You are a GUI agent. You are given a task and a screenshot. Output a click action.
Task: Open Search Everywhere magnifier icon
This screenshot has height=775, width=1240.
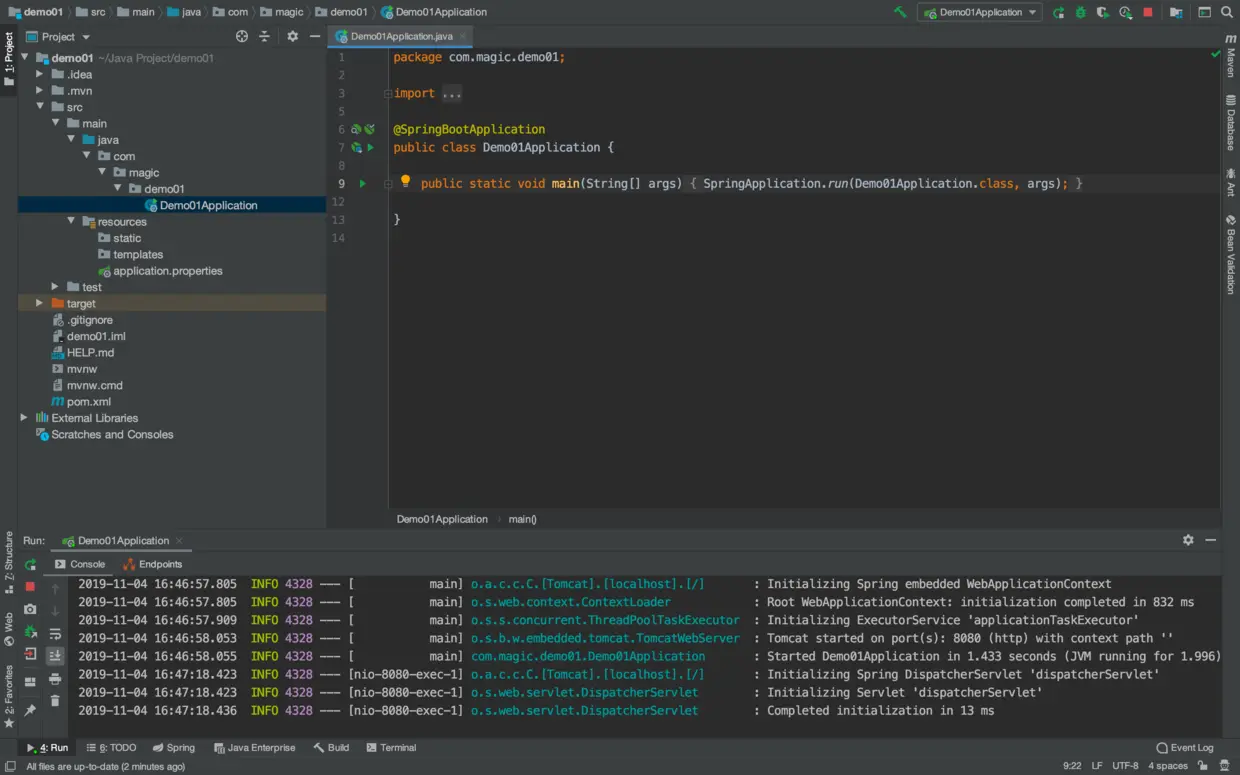(1227, 12)
